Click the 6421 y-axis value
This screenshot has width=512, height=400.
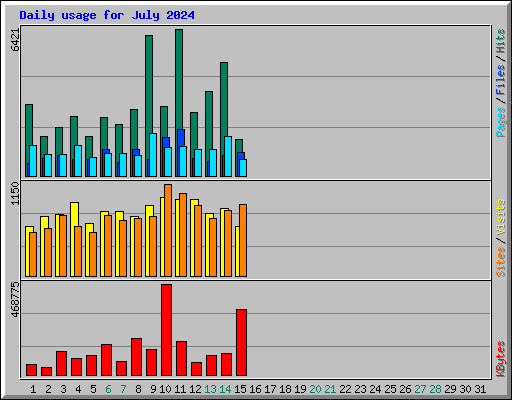(15, 40)
